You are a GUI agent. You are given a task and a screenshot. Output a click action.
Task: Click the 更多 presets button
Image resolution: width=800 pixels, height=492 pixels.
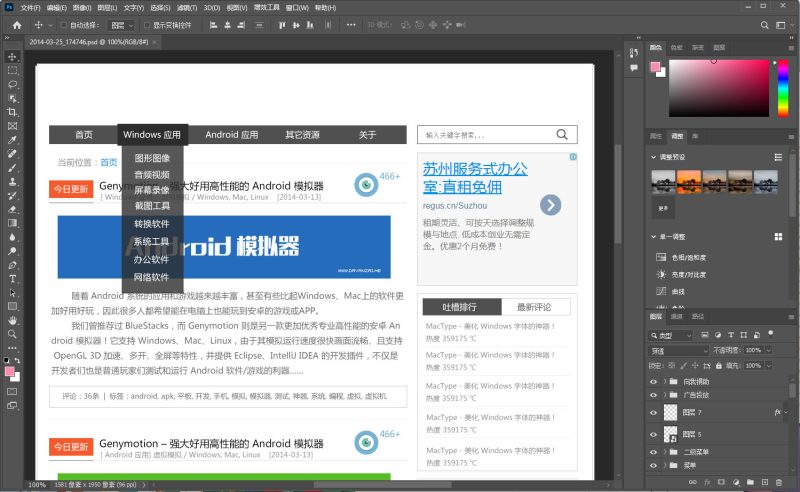pos(663,208)
